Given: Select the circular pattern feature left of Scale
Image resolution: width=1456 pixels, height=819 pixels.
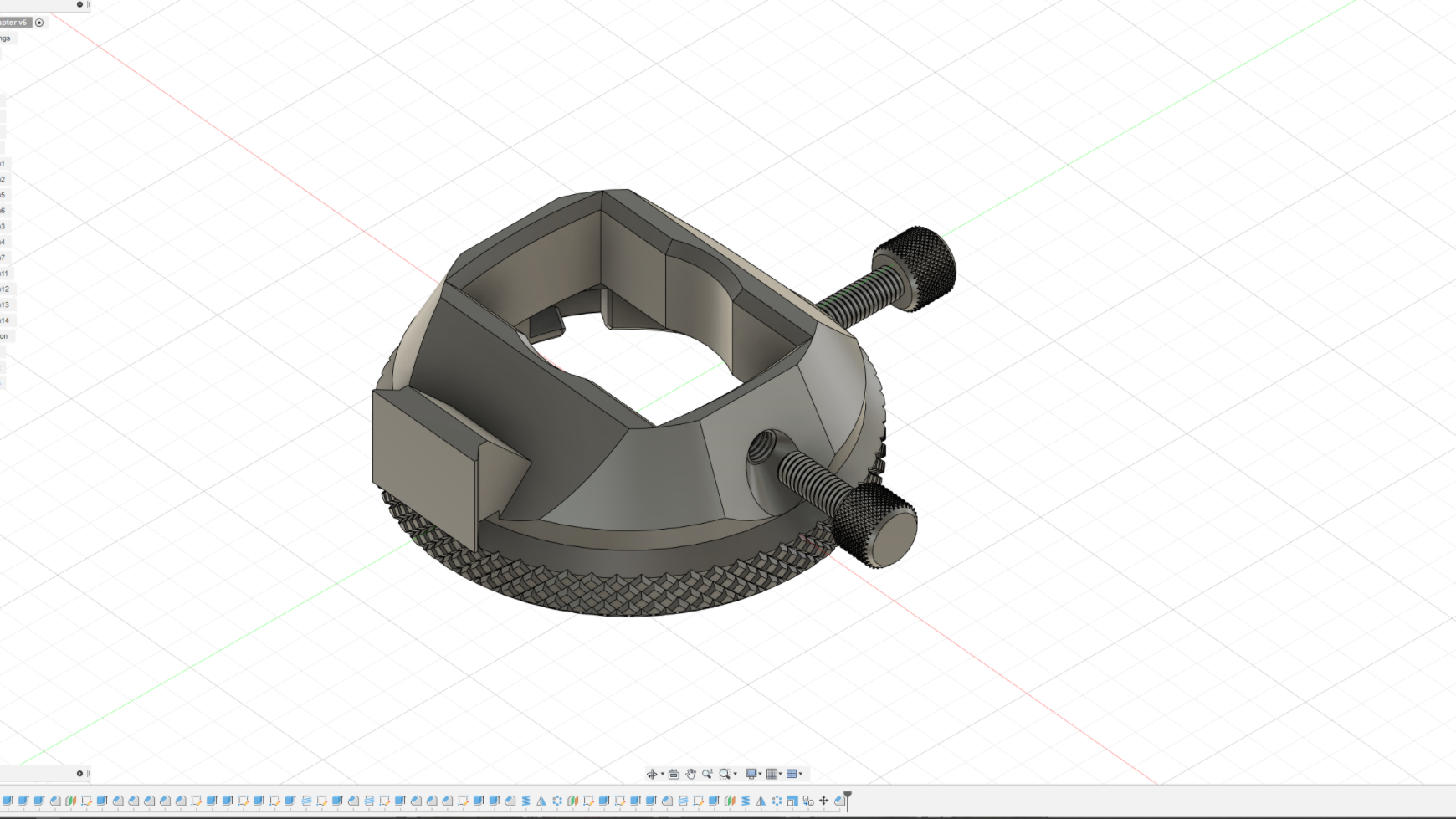Looking at the screenshot, I should point(777,801).
